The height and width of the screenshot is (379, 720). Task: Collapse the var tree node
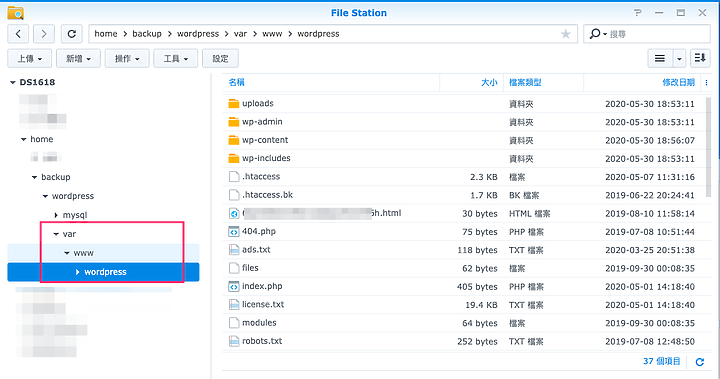coord(56,234)
